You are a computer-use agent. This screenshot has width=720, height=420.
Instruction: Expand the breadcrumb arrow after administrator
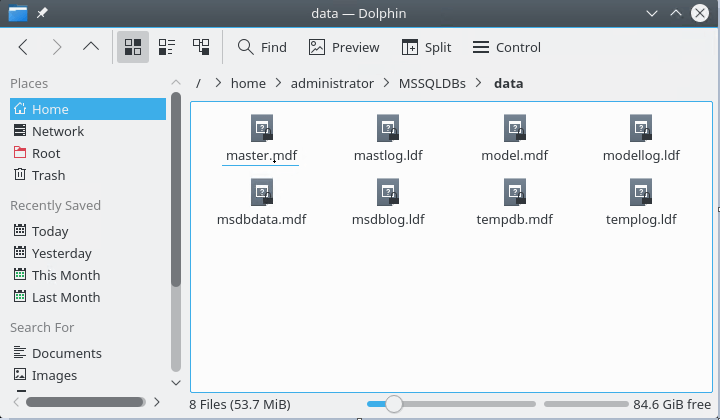coord(386,84)
